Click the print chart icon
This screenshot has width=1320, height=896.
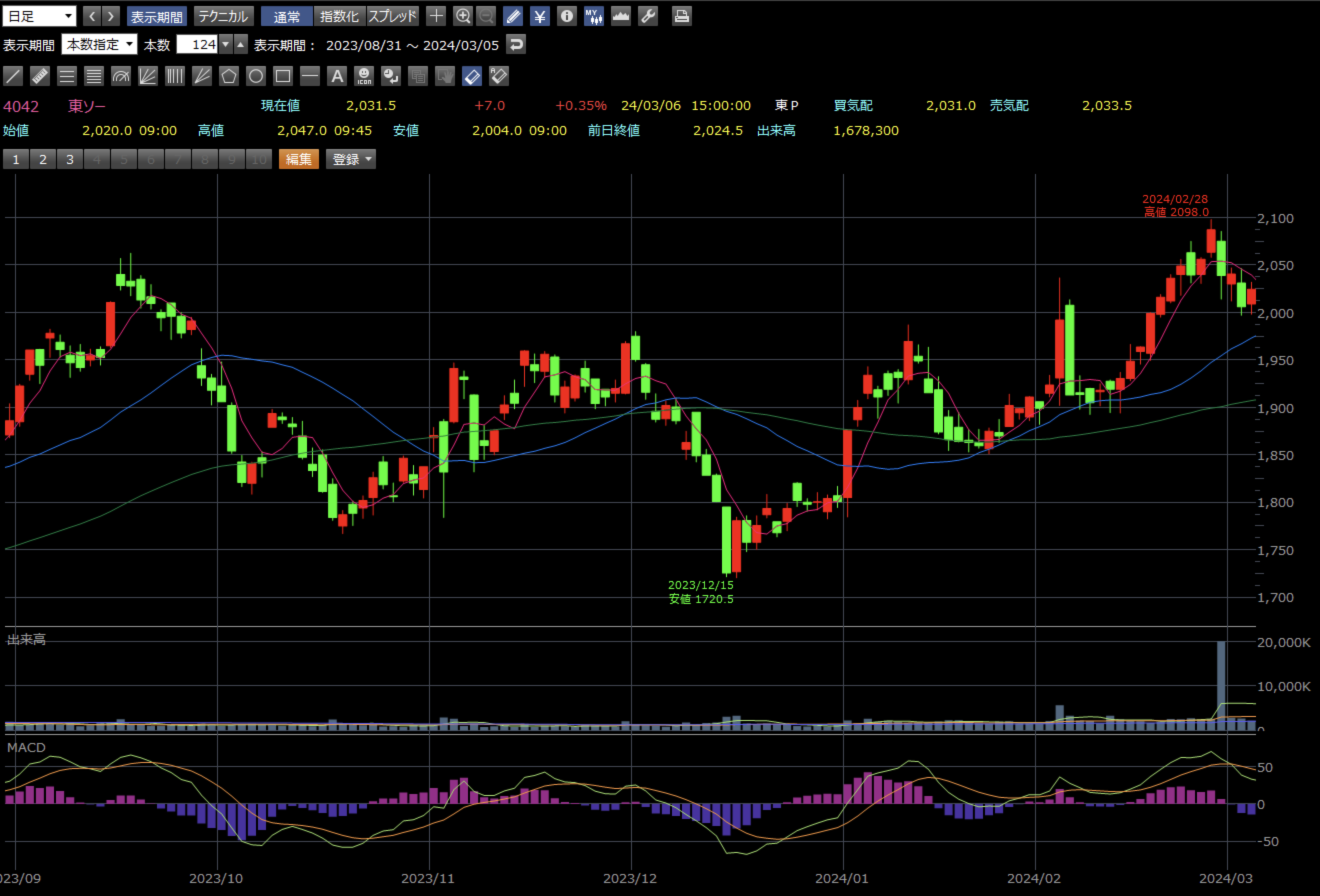coord(681,16)
